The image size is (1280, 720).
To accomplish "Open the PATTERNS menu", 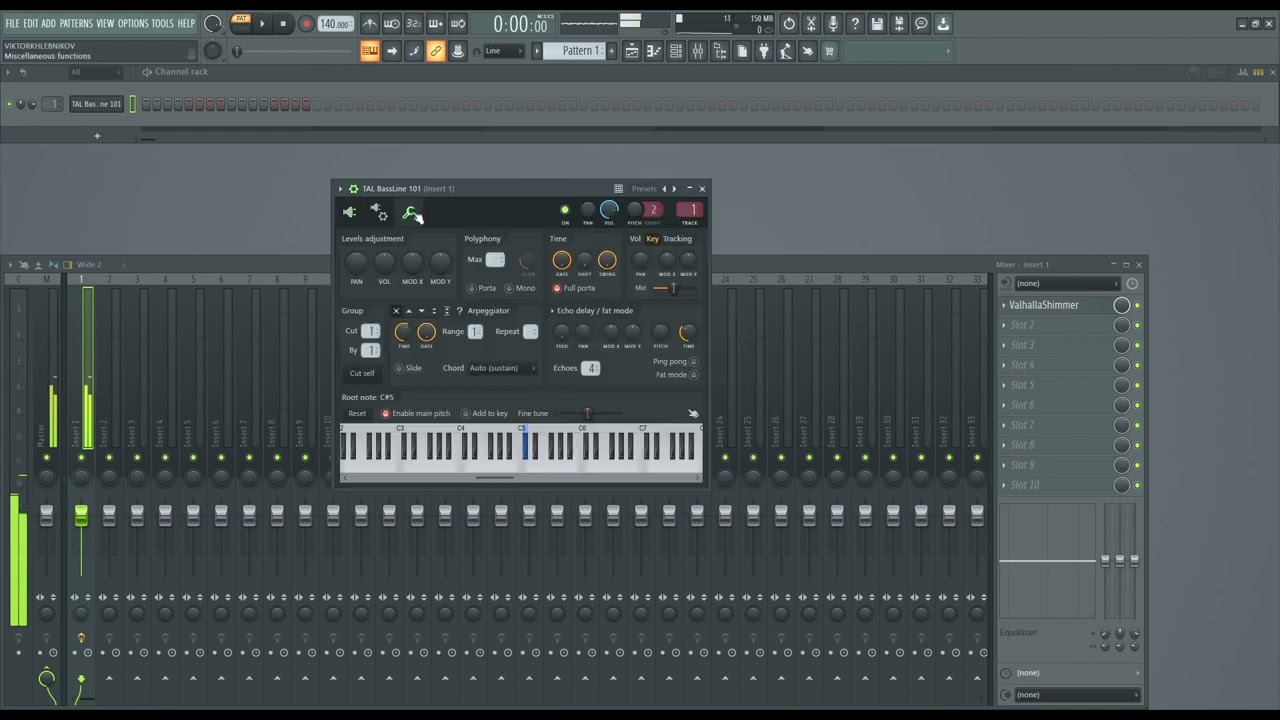I will point(76,24).
